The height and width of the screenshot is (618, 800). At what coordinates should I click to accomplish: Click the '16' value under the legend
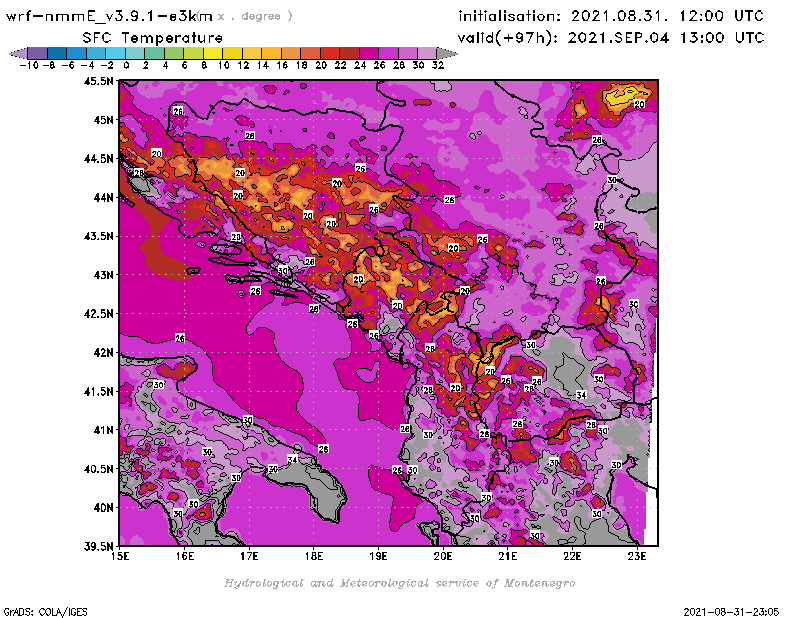(282, 65)
